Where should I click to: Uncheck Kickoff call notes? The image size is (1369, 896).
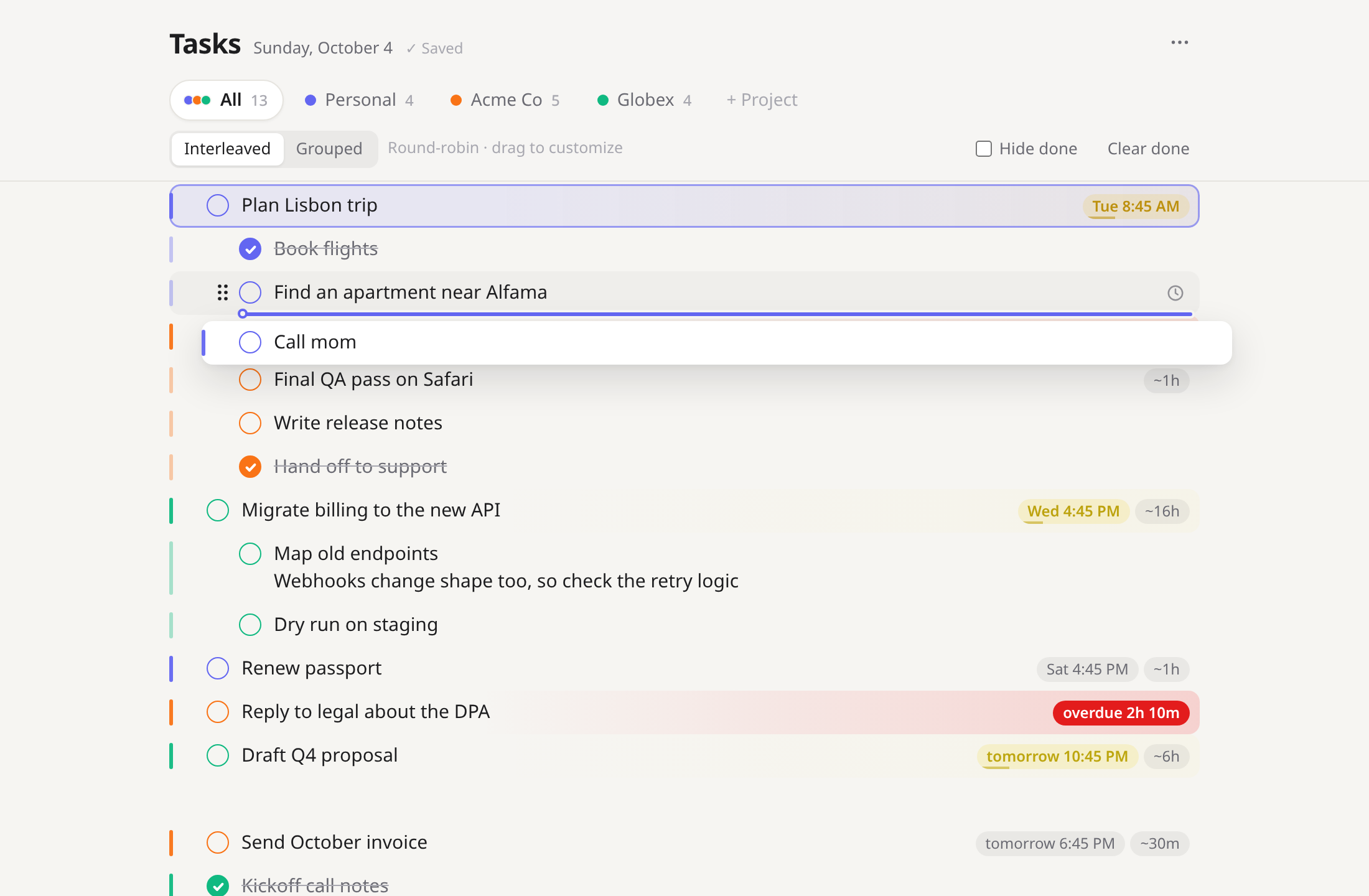point(218,885)
